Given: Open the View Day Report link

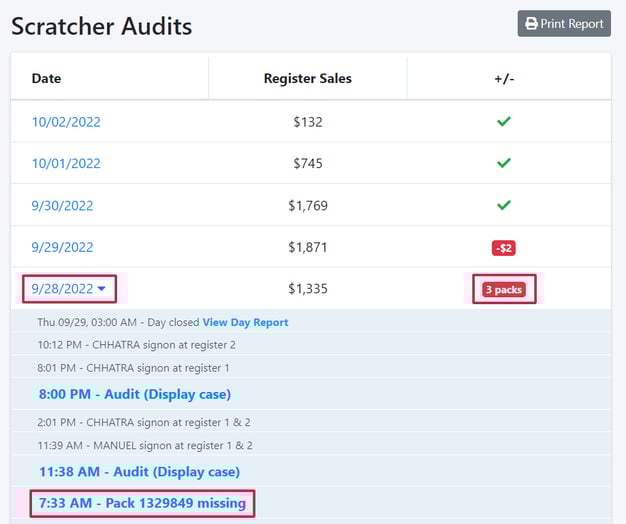Looking at the screenshot, I should pyautogui.click(x=245, y=323).
